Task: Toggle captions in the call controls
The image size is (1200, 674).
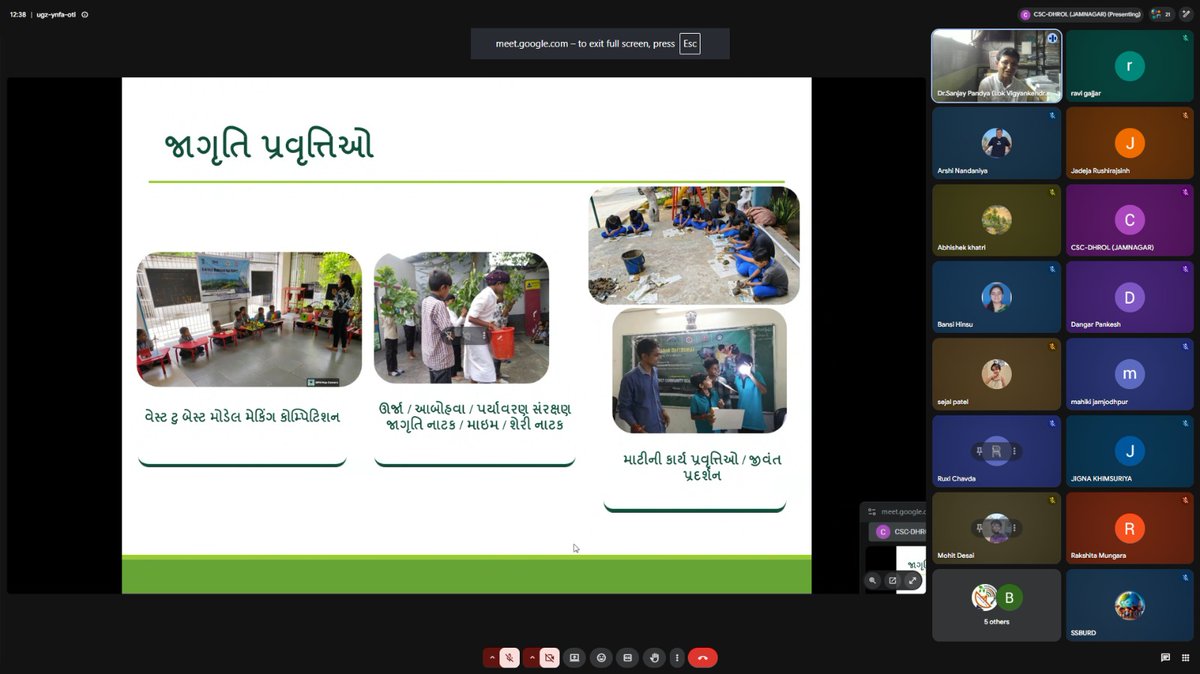Action: coord(627,658)
